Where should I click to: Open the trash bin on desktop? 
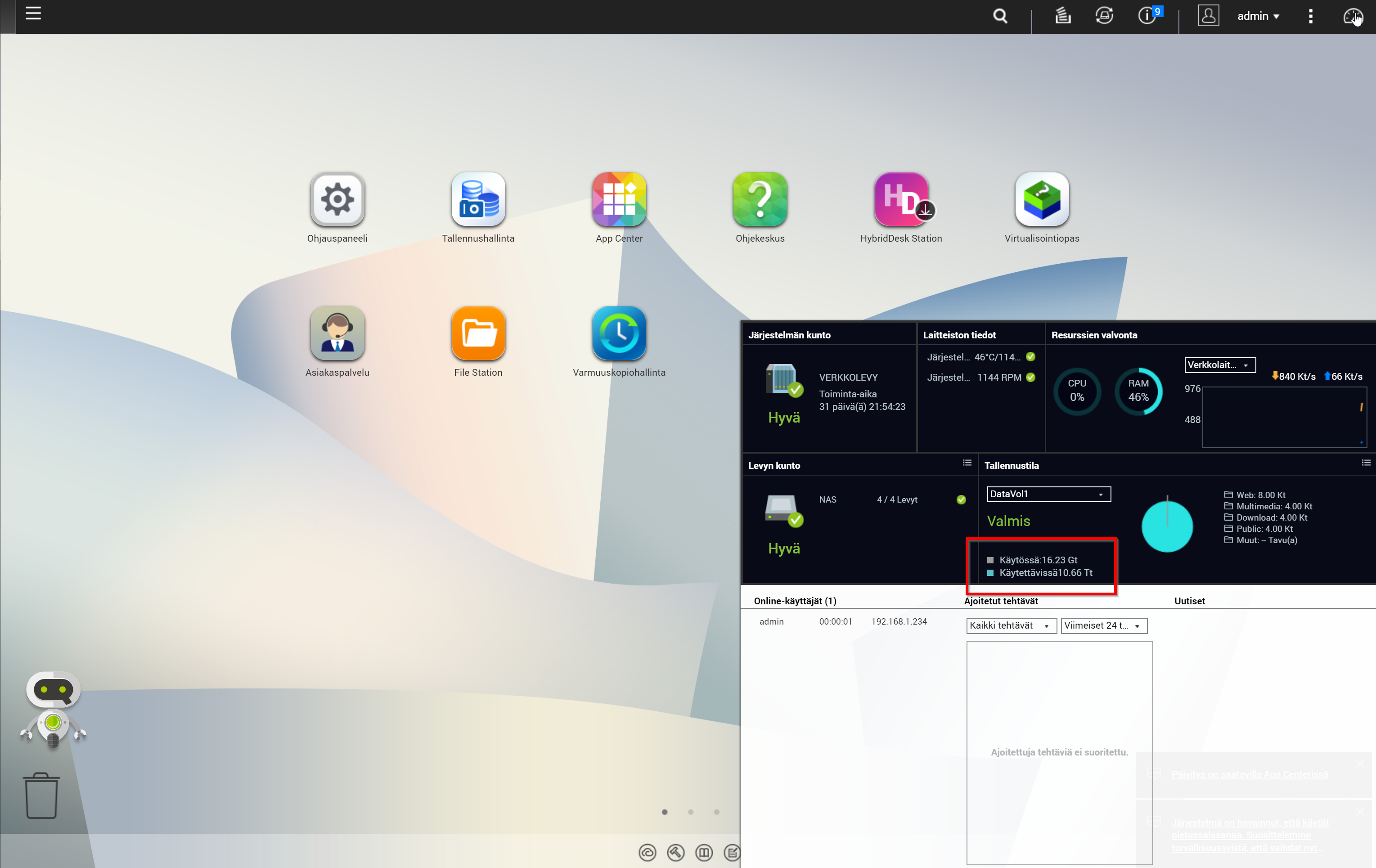click(x=41, y=796)
